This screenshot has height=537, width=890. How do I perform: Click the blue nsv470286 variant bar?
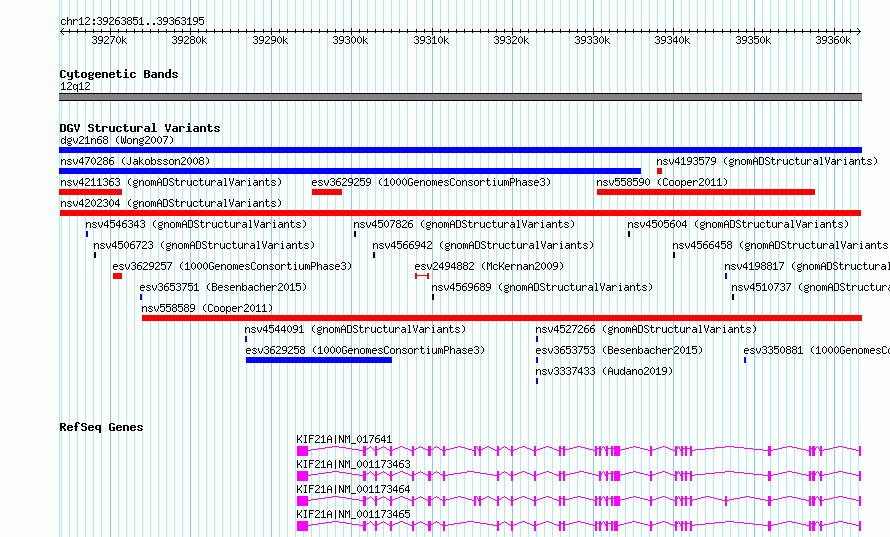[350, 171]
